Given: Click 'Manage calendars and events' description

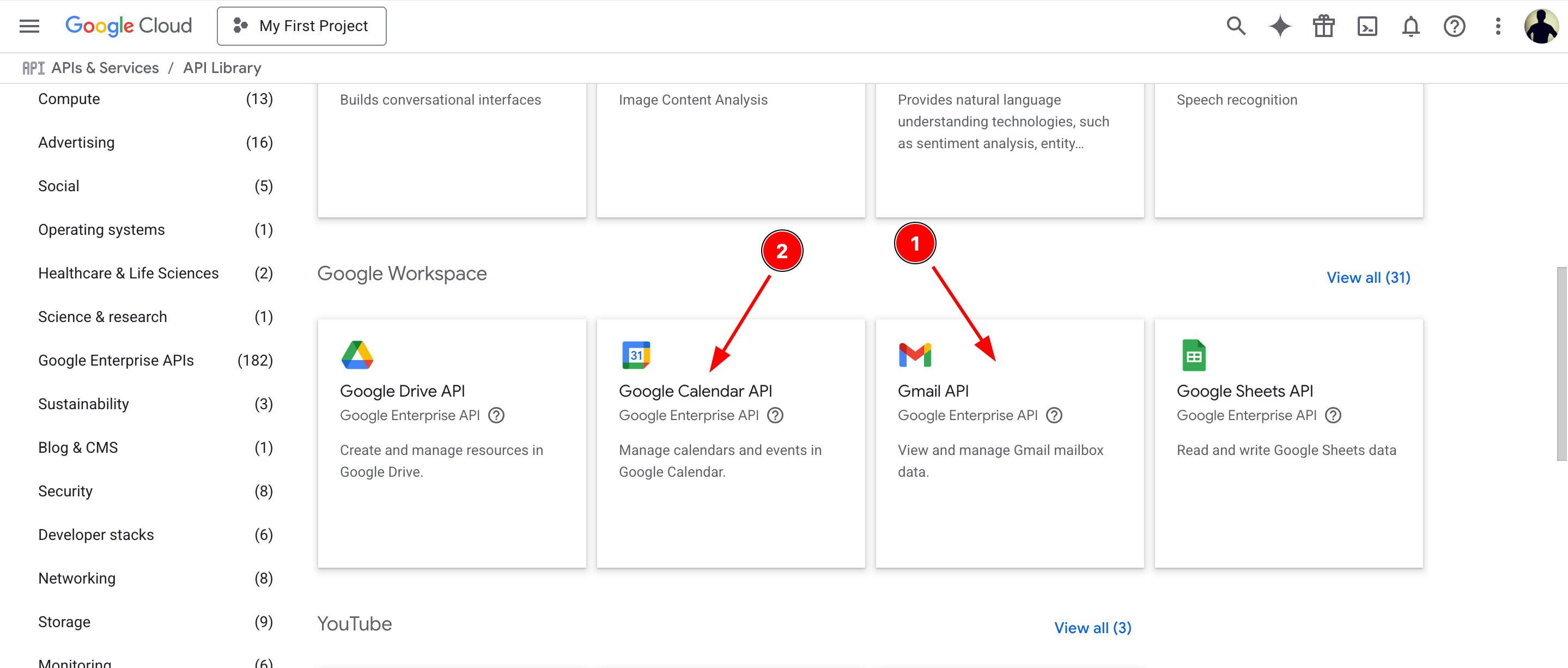Looking at the screenshot, I should click(720, 461).
